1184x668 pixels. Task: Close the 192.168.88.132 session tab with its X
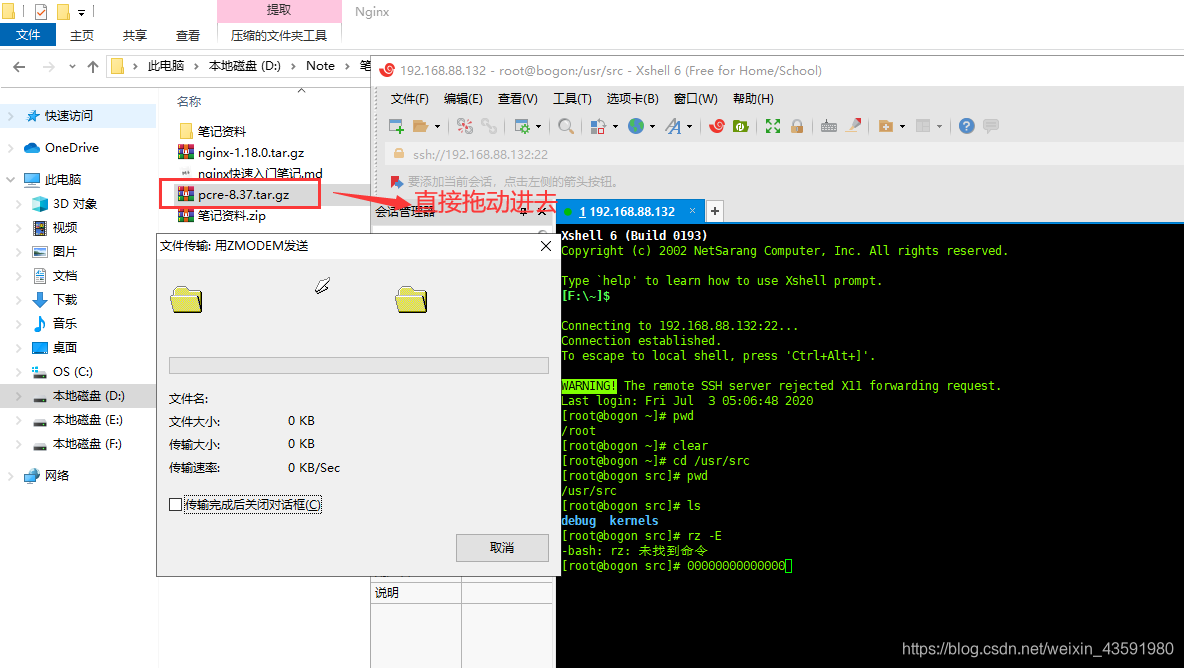pyautogui.click(x=692, y=211)
